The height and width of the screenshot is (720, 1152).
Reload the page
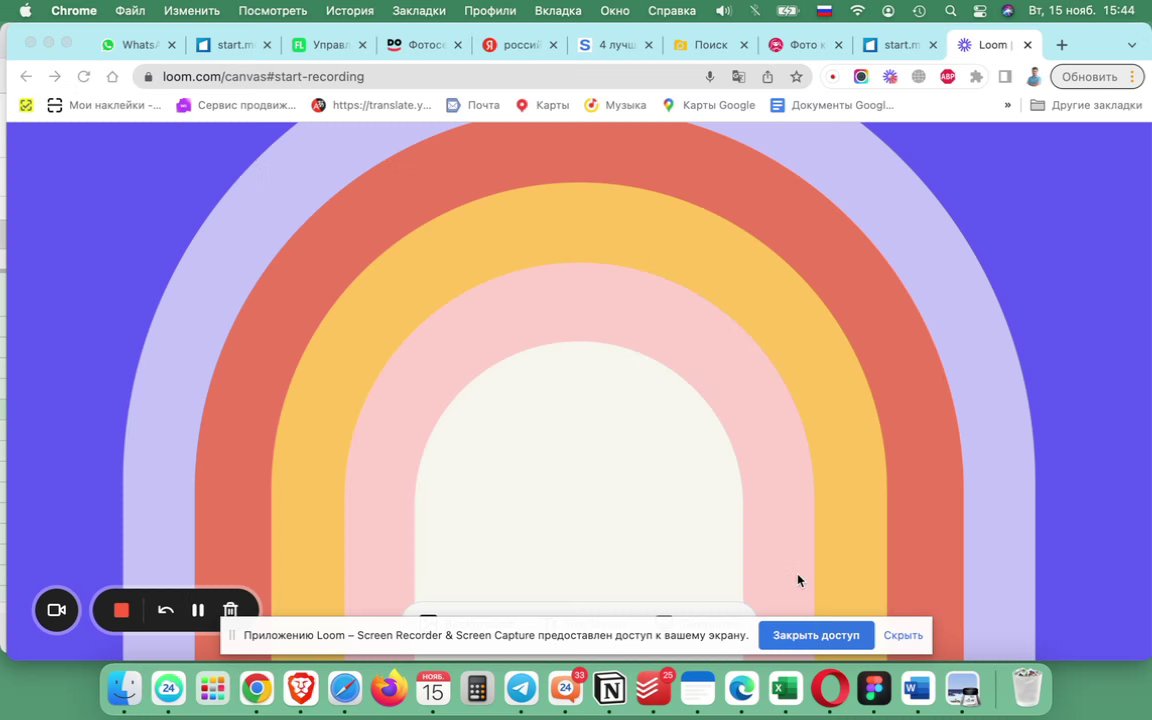84,76
